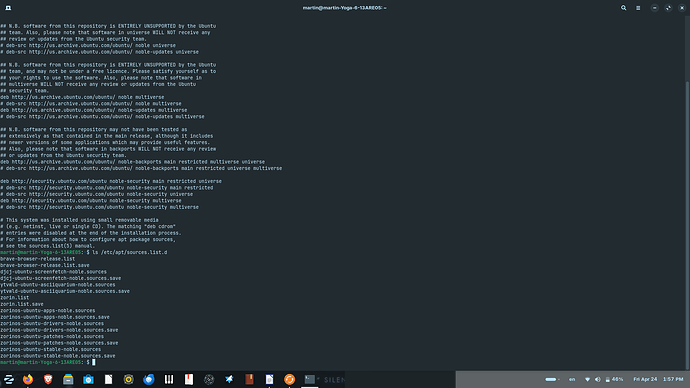The image size is (690, 388).
Task: Click uncommented 'deb ... noble-updates multiverse' line
Action: click(x=94, y=110)
